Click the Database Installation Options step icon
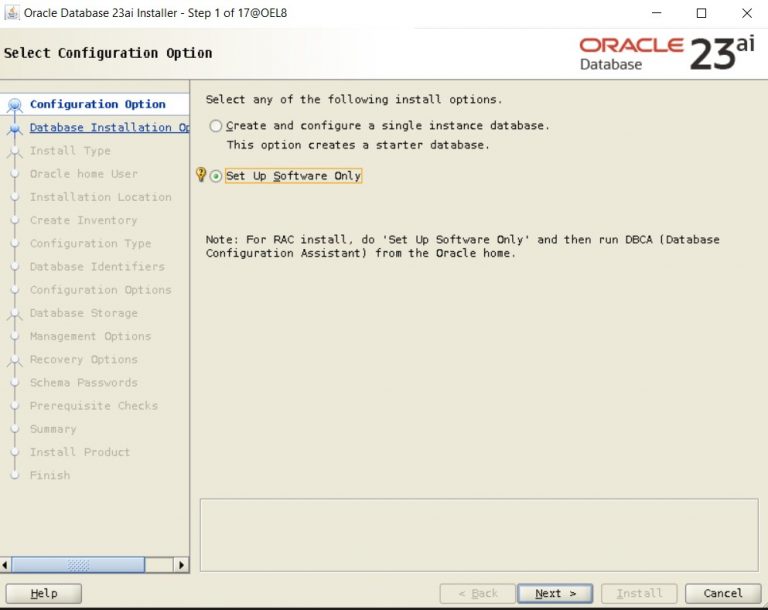The height and width of the screenshot is (610, 768). click(14, 128)
